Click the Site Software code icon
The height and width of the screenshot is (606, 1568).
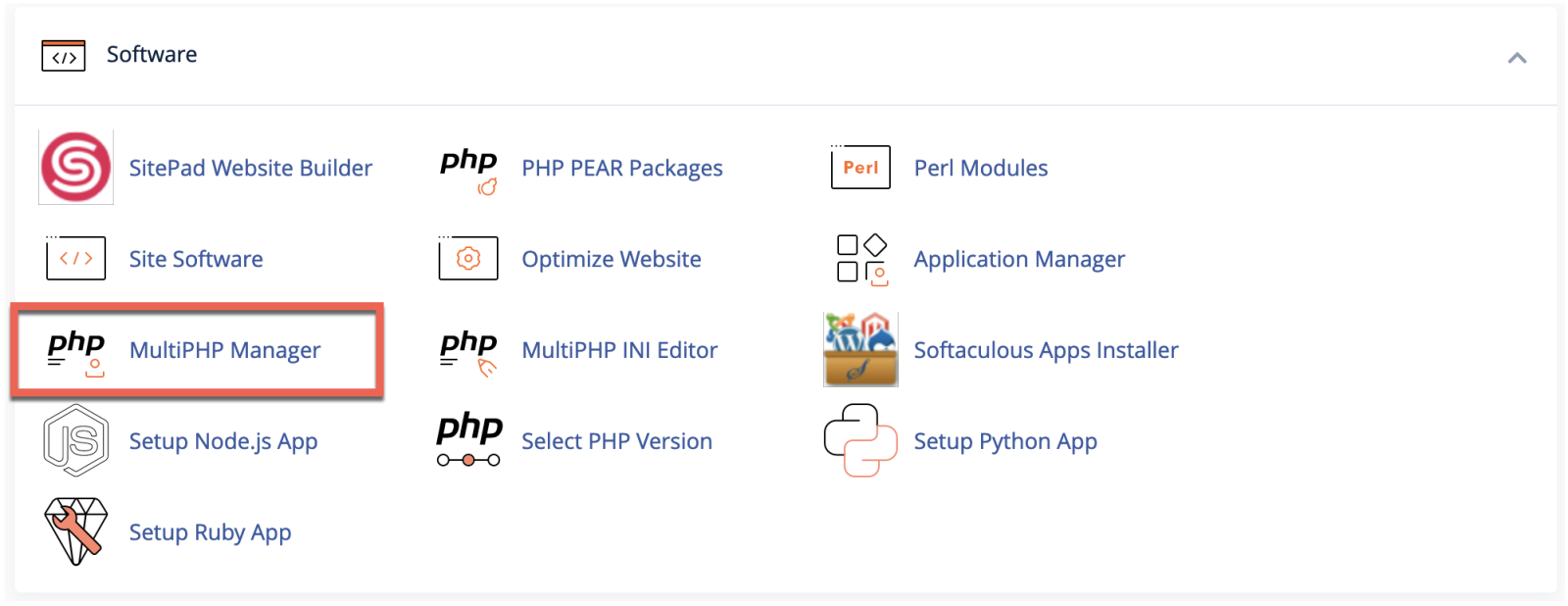pos(75,259)
